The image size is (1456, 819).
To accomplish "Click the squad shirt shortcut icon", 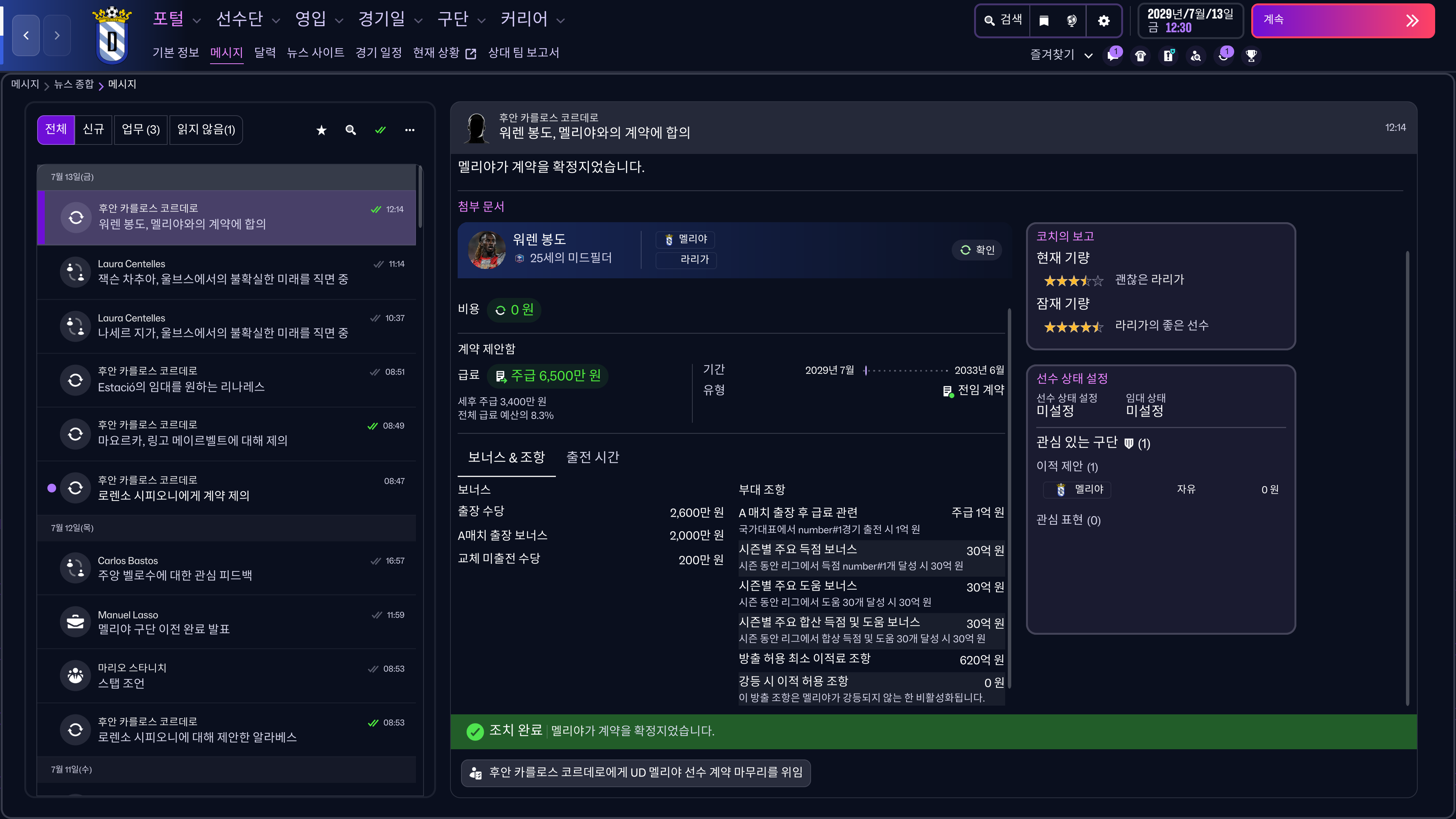I will [1141, 55].
